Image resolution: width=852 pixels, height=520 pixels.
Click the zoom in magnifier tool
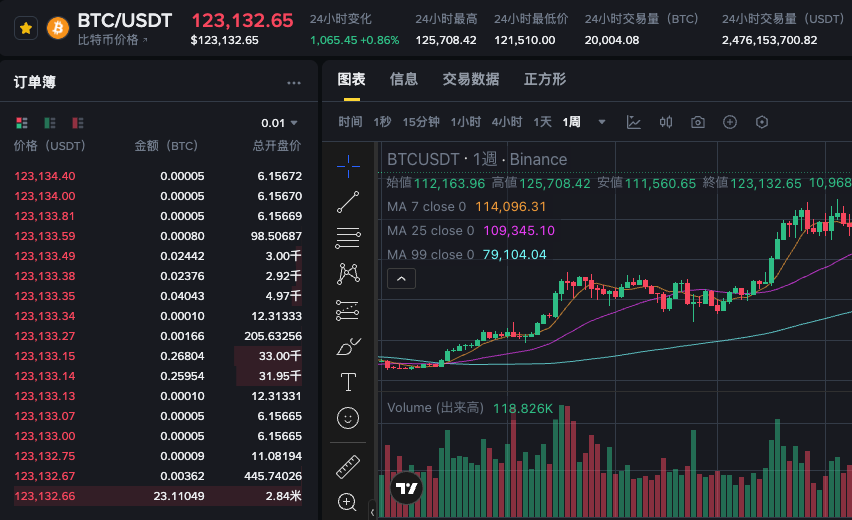click(x=348, y=502)
